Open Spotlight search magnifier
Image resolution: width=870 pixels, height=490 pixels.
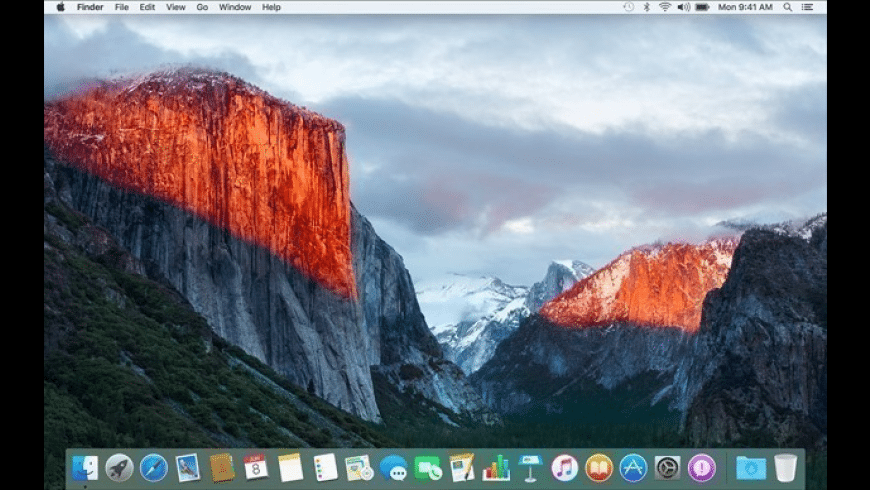point(787,7)
